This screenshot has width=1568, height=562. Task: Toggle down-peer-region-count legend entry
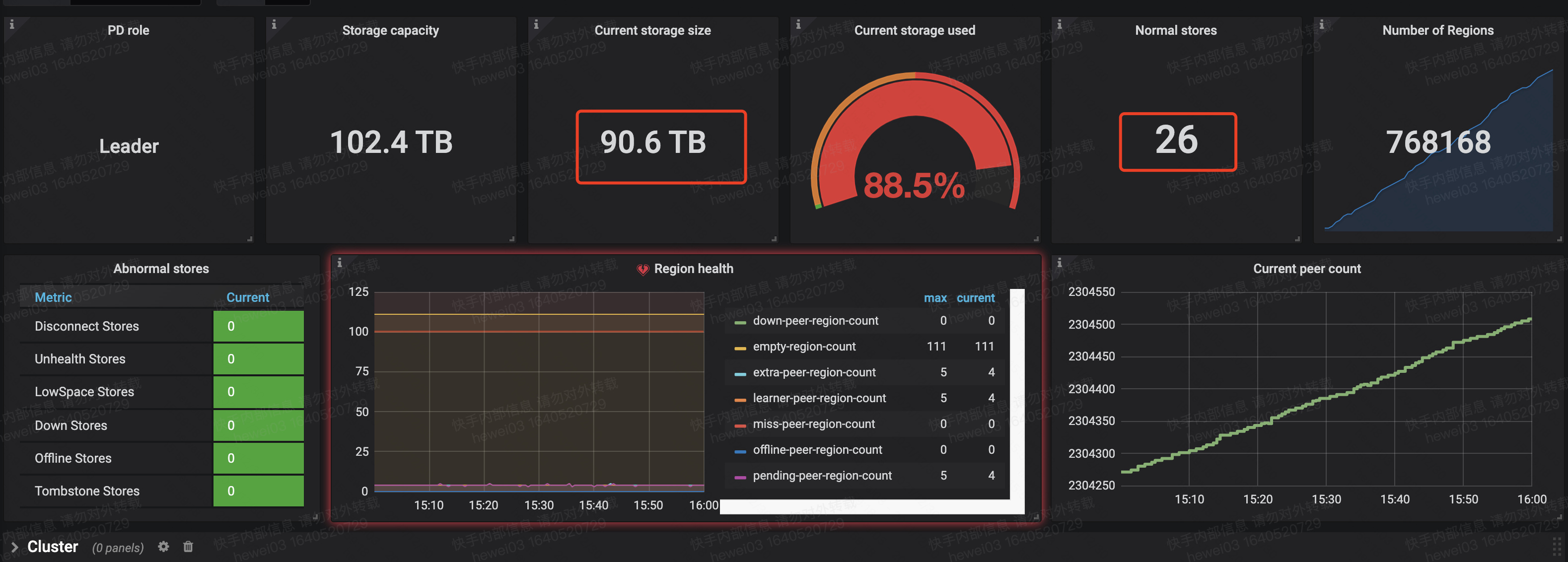[x=815, y=321]
